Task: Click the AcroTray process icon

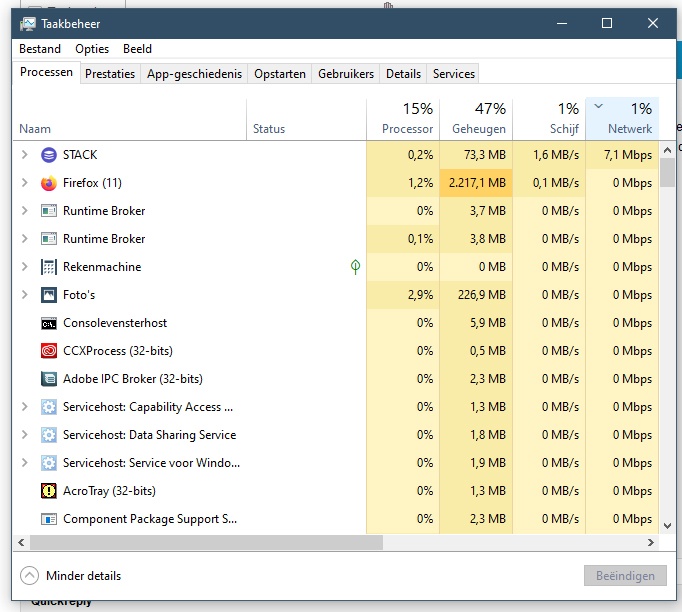Action: [49, 491]
